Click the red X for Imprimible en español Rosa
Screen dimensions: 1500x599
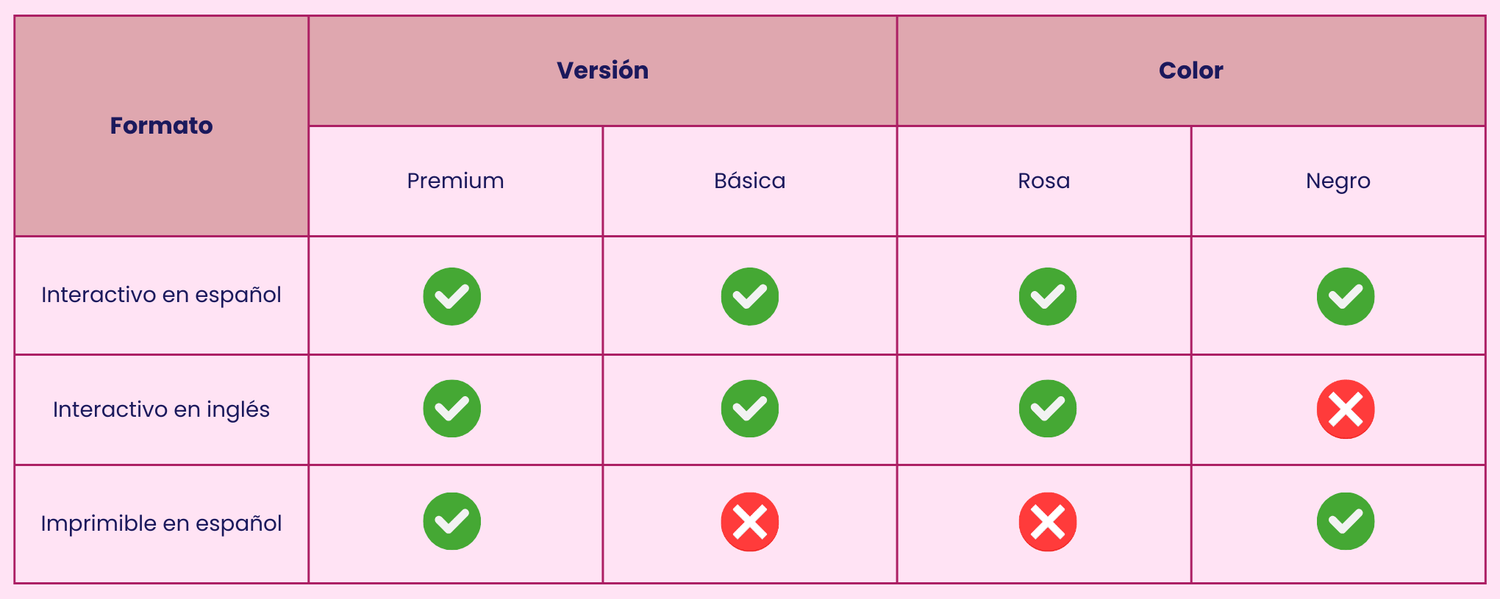tap(1047, 522)
